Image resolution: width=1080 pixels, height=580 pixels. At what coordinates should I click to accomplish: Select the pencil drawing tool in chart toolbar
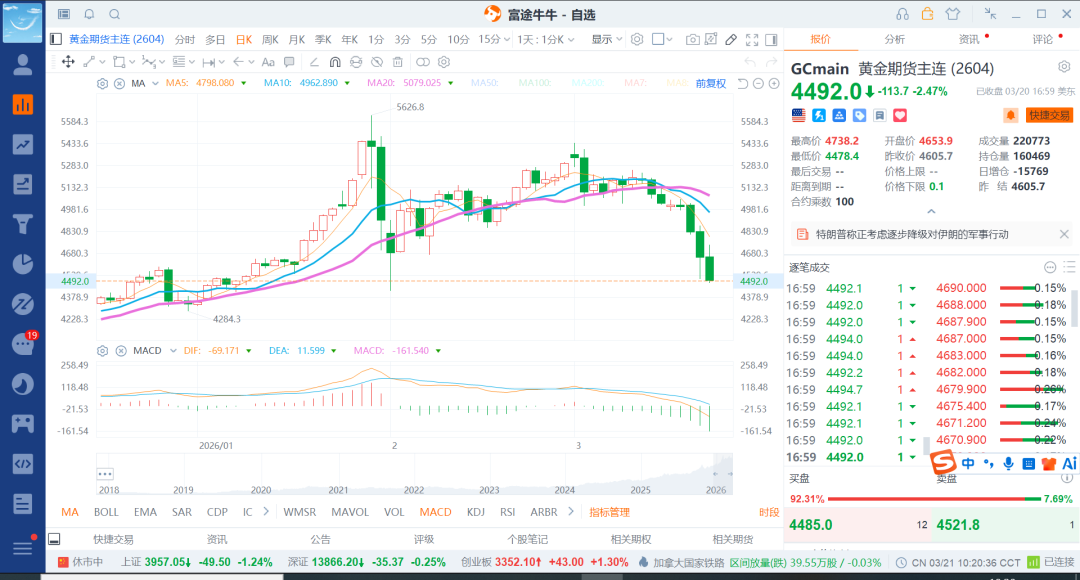click(x=731, y=39)
